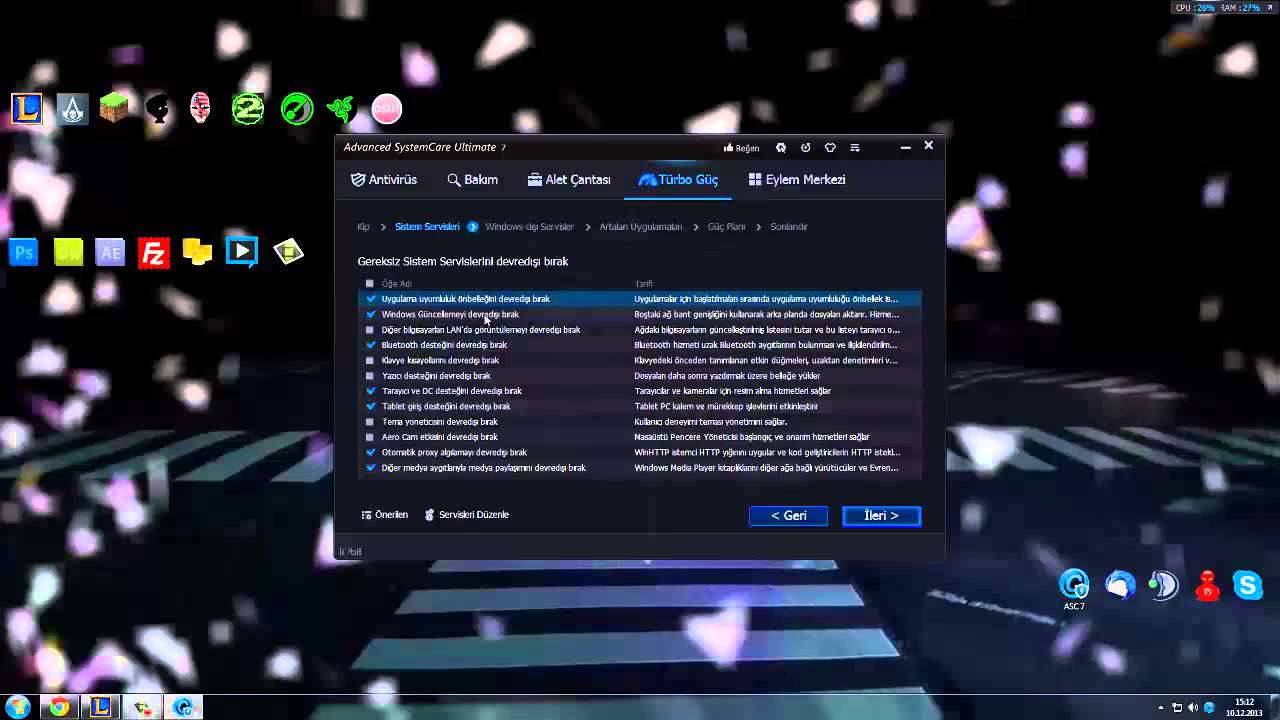The image size is (1280, 720).
Task: Open Windows Start menu
Action: coord(17,707)
